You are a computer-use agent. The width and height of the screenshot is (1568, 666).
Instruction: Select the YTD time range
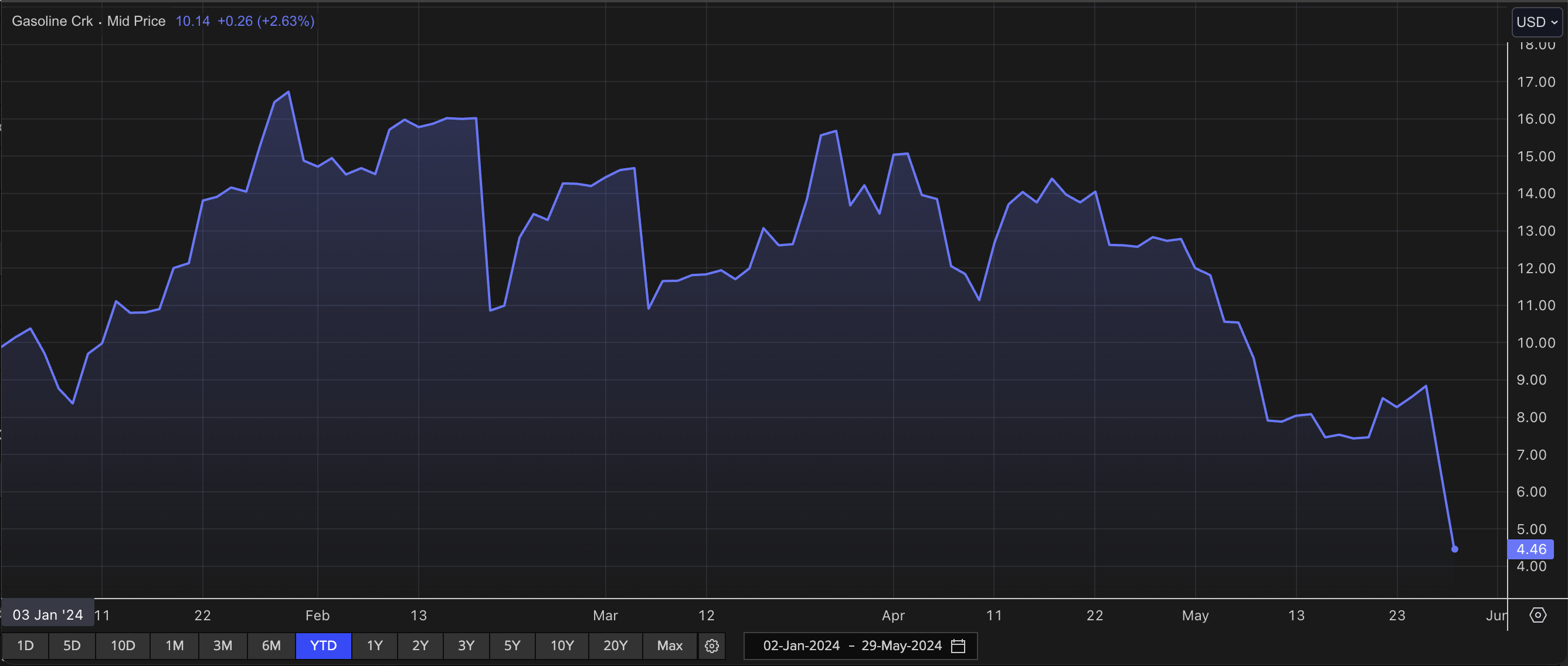(x=323, y=646)
